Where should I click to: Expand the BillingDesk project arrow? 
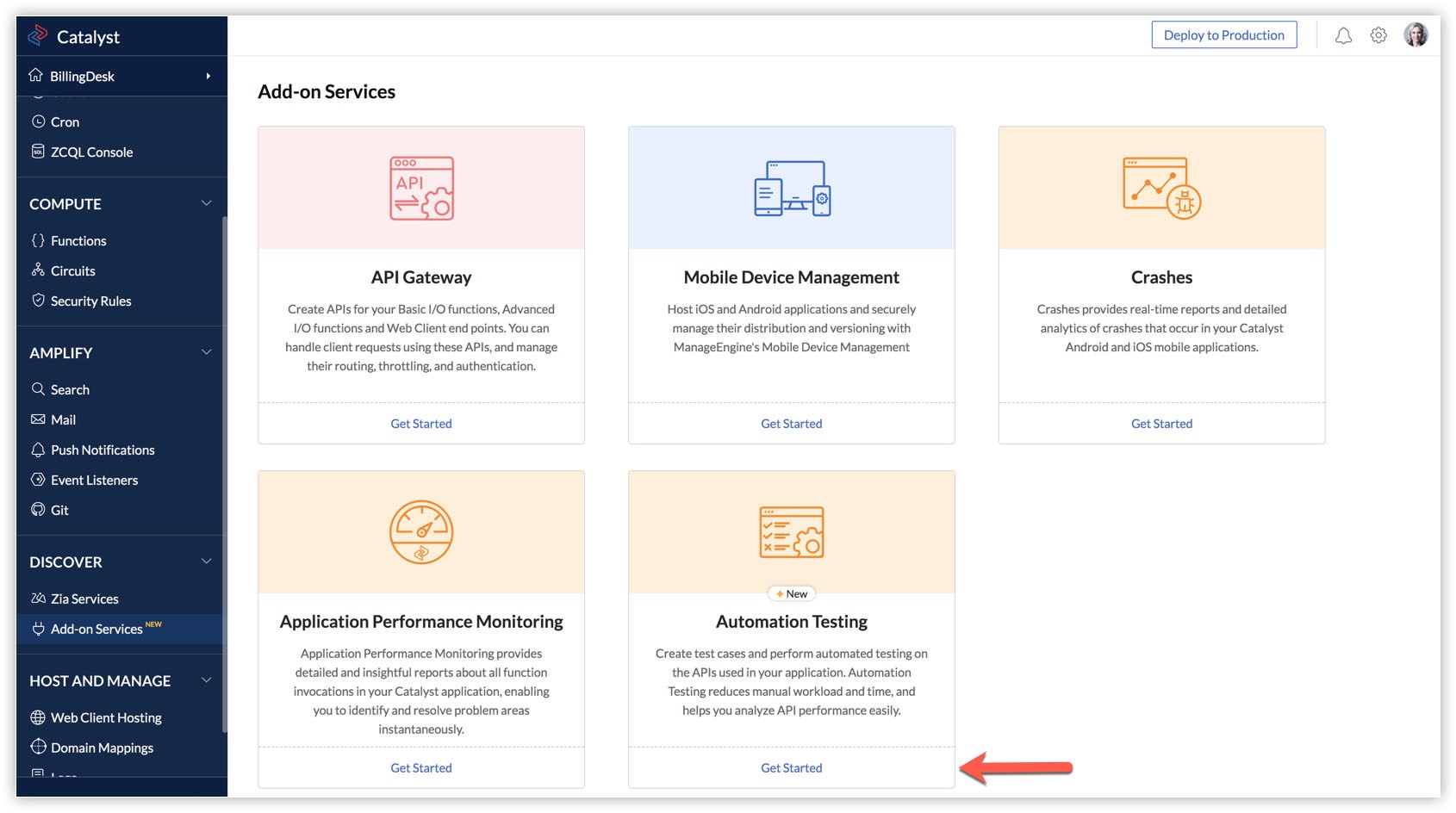pos(208,76)
